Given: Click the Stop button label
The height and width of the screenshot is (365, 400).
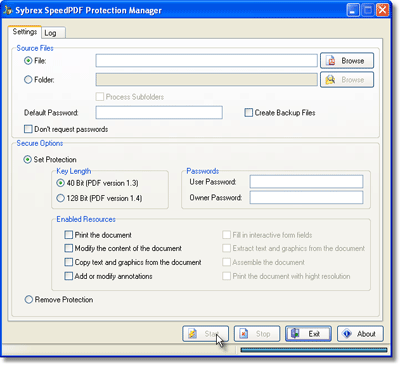Looking at the screenshot, I should (x=263, y=334).
